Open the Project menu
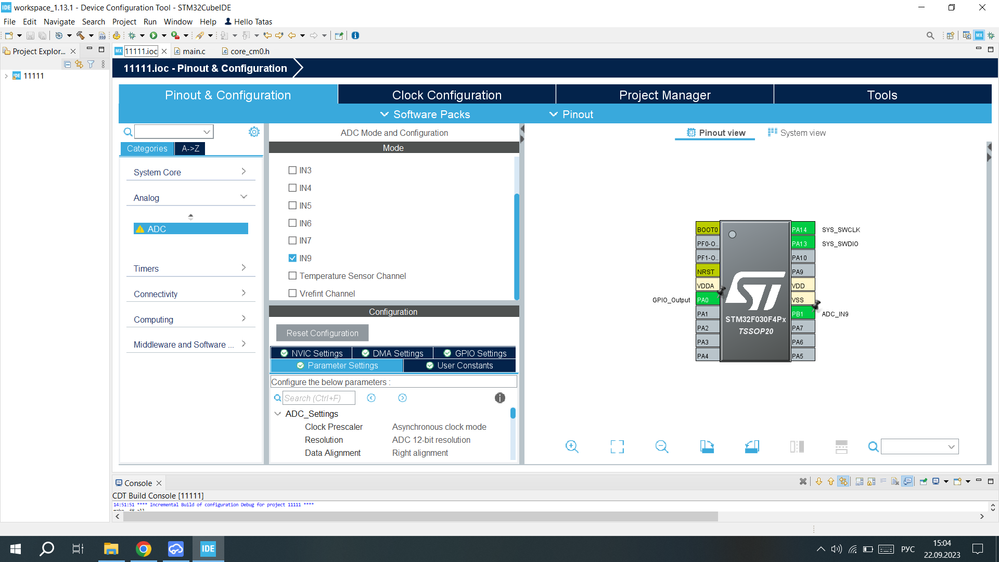Viewport: 999px width, 562px height. (x=124, y=22)
